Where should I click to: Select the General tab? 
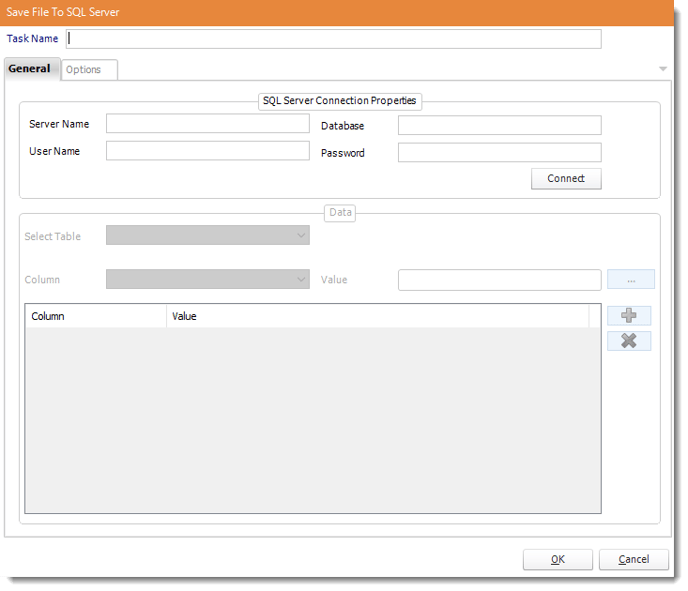32,69
